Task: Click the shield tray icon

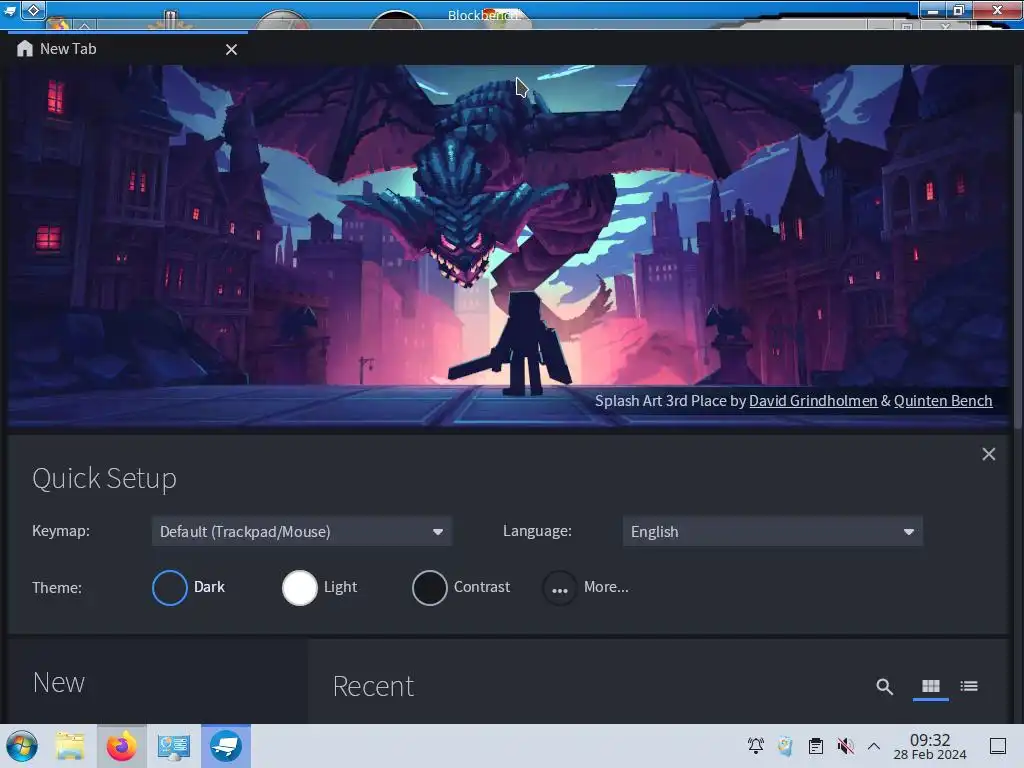Action: (x=786, y=746)
